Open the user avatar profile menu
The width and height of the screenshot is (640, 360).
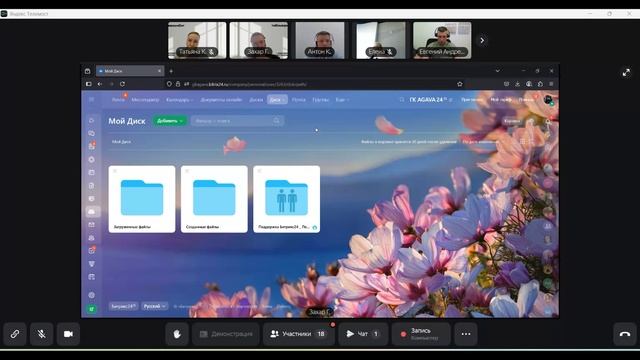pyautogui.click(x=548, y=100)
